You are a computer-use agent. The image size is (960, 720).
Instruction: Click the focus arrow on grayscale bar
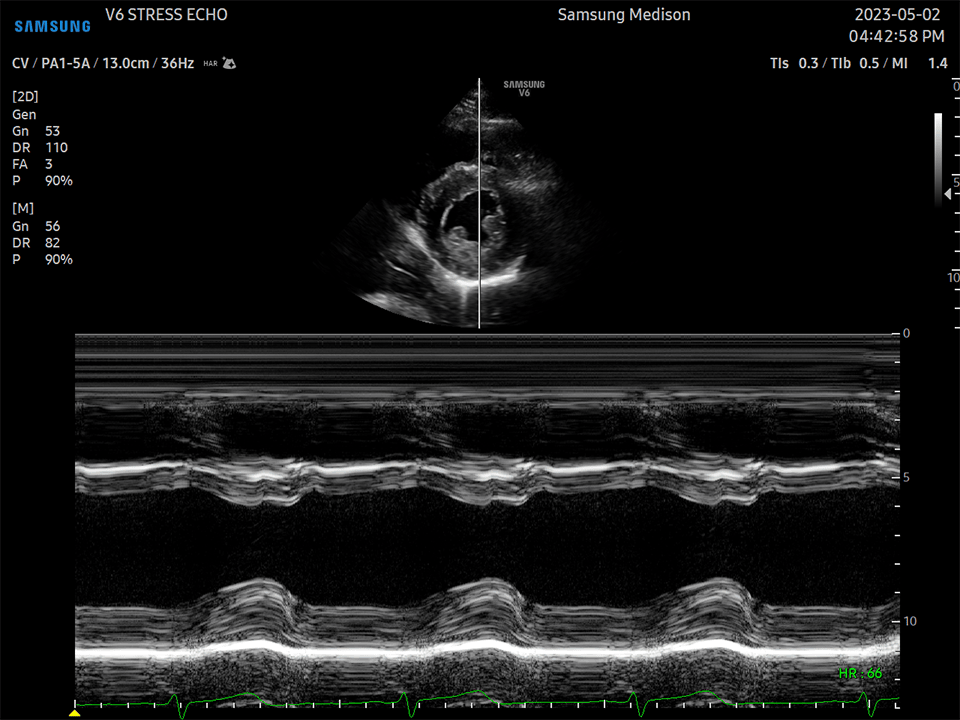pos(946,193)
